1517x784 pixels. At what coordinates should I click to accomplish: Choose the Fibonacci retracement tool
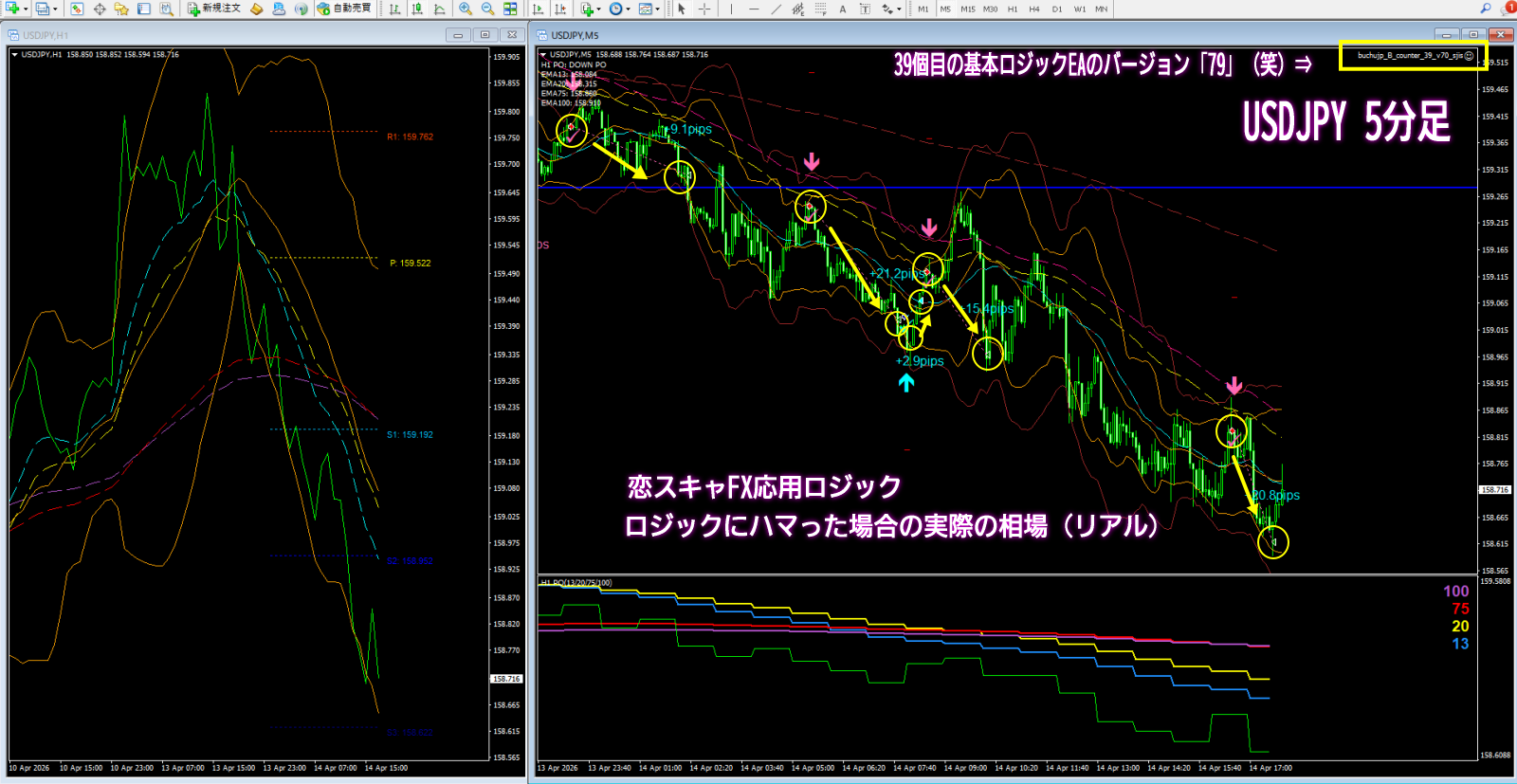click(820, 9)
